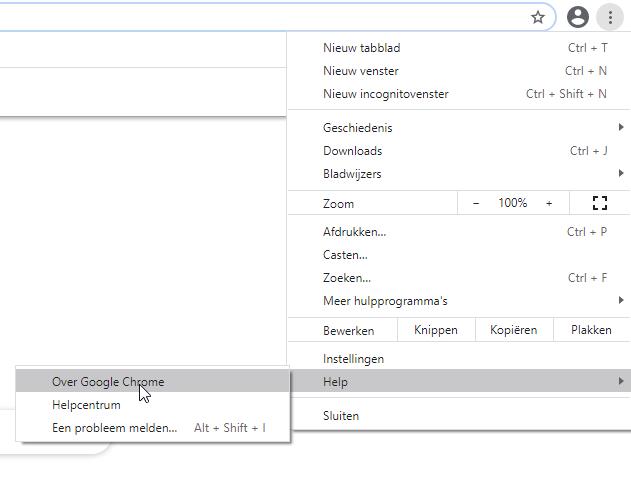Open Helpcentrum from the Help submenu
Viewport: 631px width, 481px height.
[86, 405]
